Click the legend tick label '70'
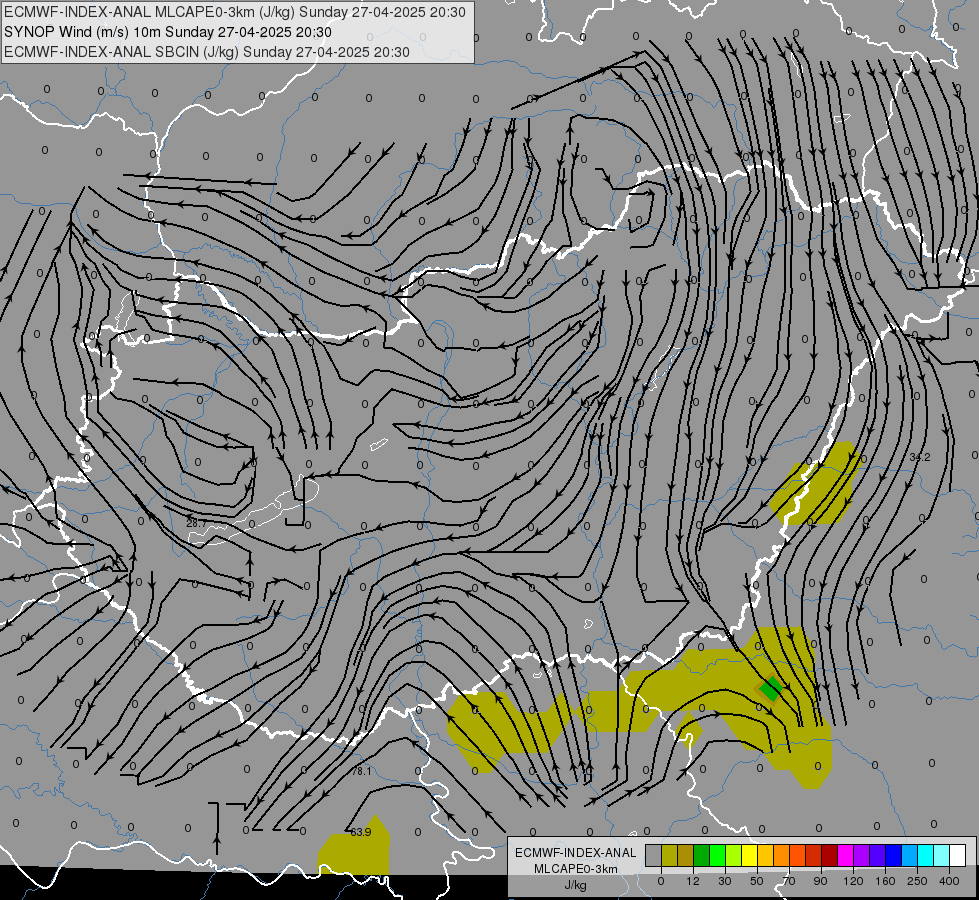This screenshot has width=979, height=900. [x=789, y=881]
